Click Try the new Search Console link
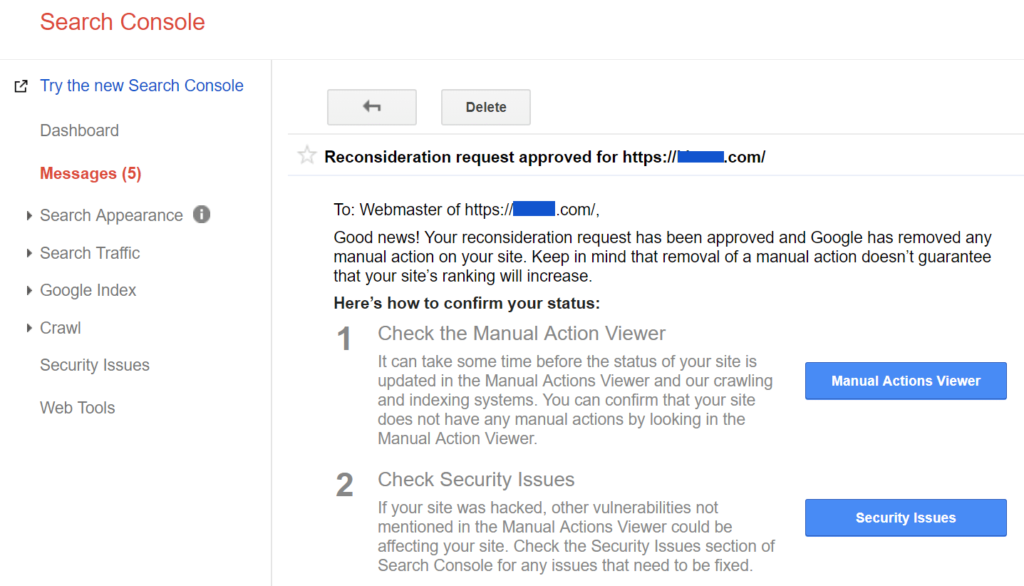Viewport: 1024px width, 586px height. pos(141,86)
